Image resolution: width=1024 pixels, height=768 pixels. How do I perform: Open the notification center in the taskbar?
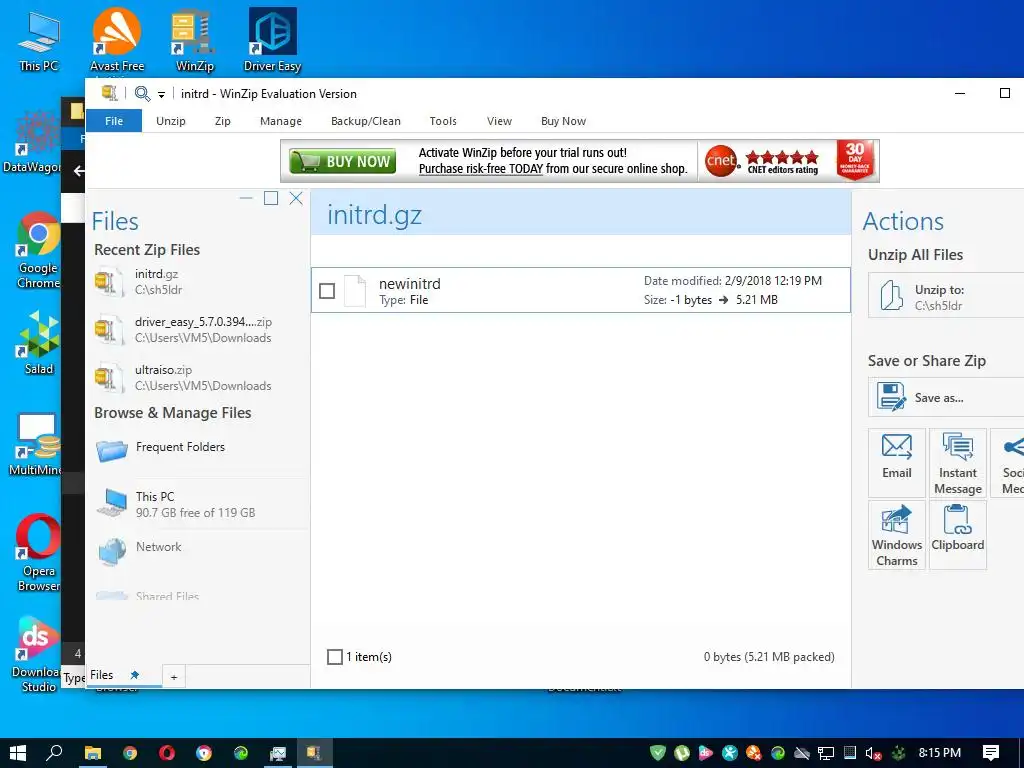991,753
